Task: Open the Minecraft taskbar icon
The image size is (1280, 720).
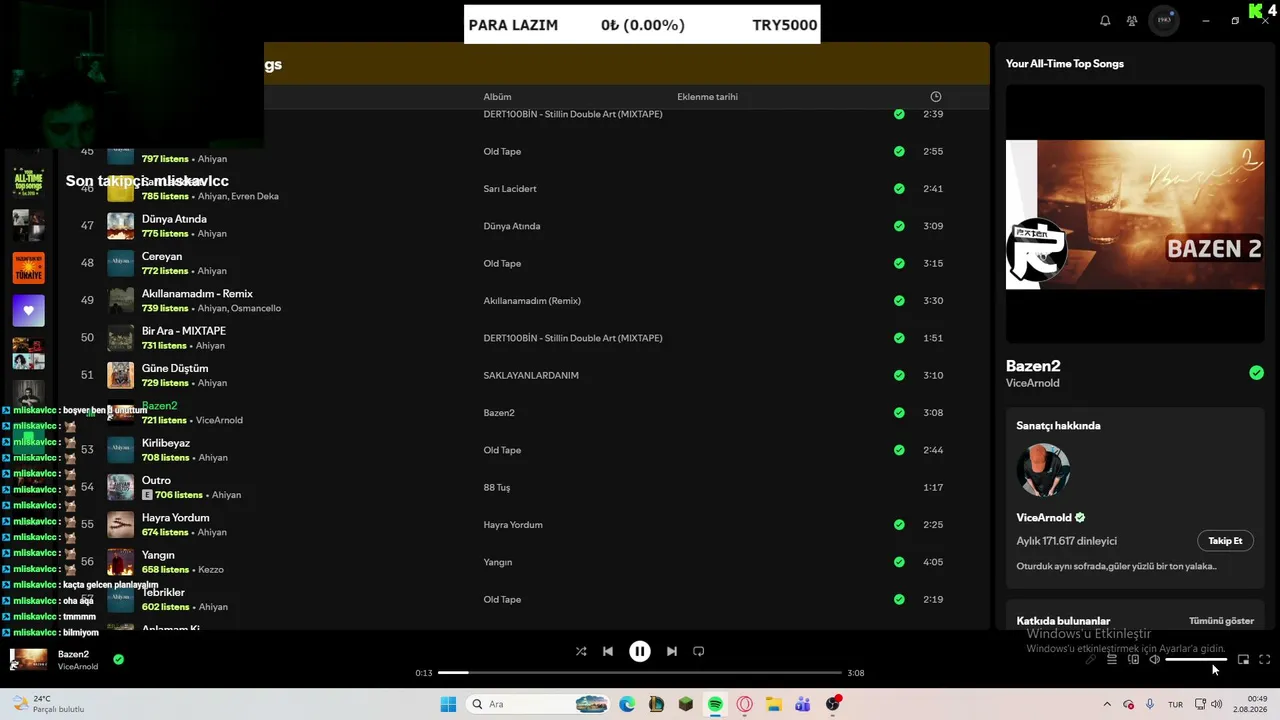Action: 685,704
